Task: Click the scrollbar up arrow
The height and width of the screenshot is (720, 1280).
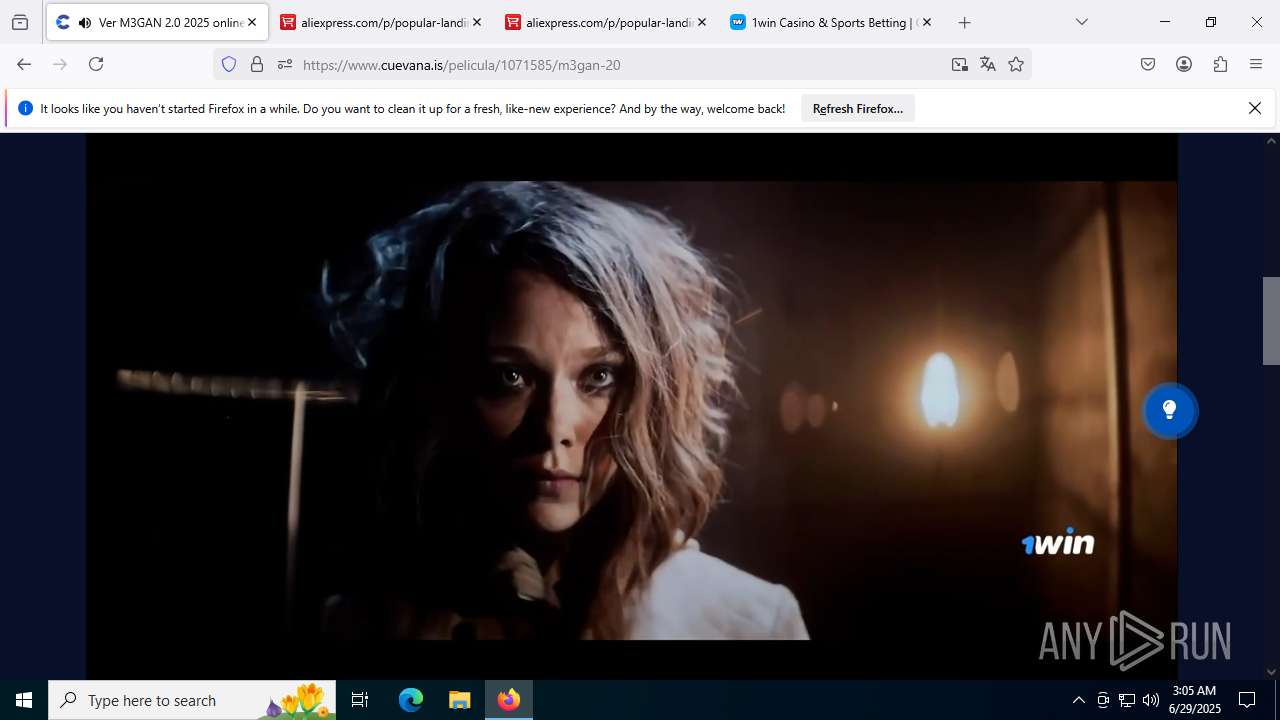Action: click(x=1271, y=140)
